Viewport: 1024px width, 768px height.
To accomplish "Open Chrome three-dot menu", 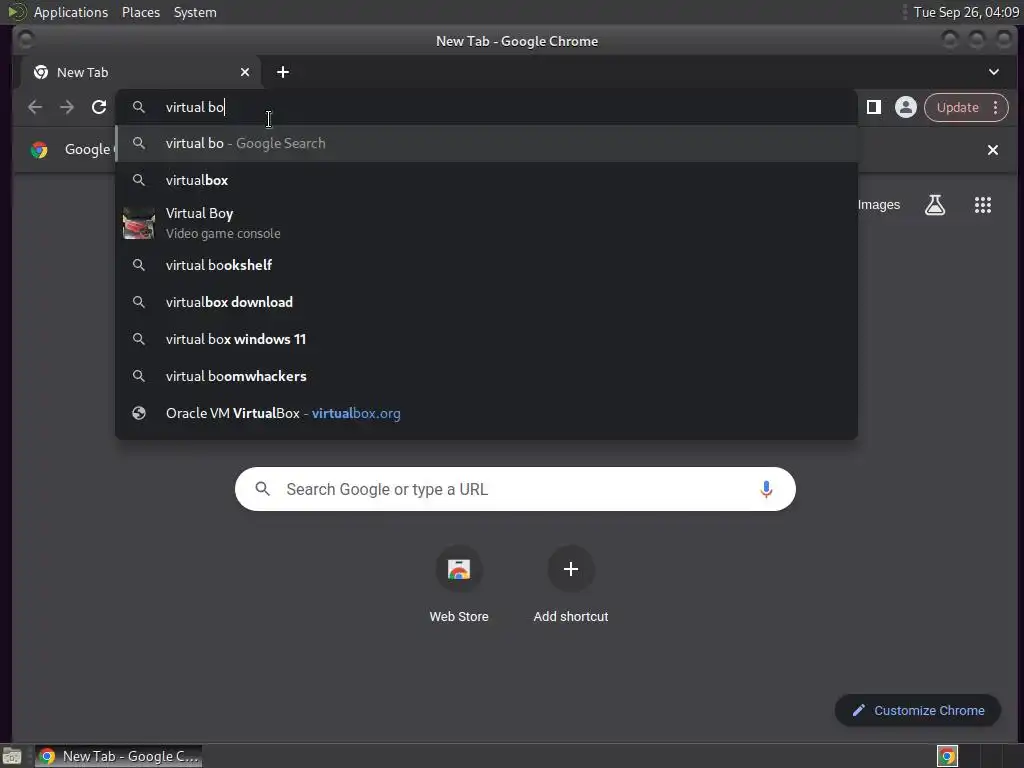I will [x=995, y=108].
